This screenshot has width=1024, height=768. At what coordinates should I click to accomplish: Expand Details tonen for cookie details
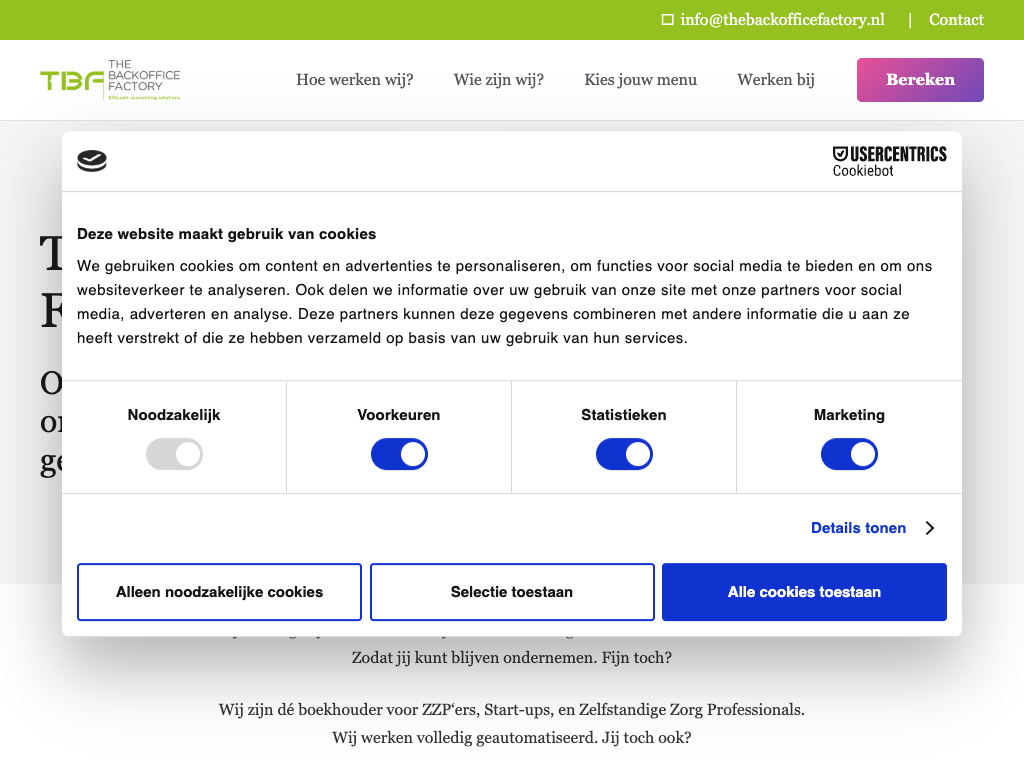click(x=858, y=528)
